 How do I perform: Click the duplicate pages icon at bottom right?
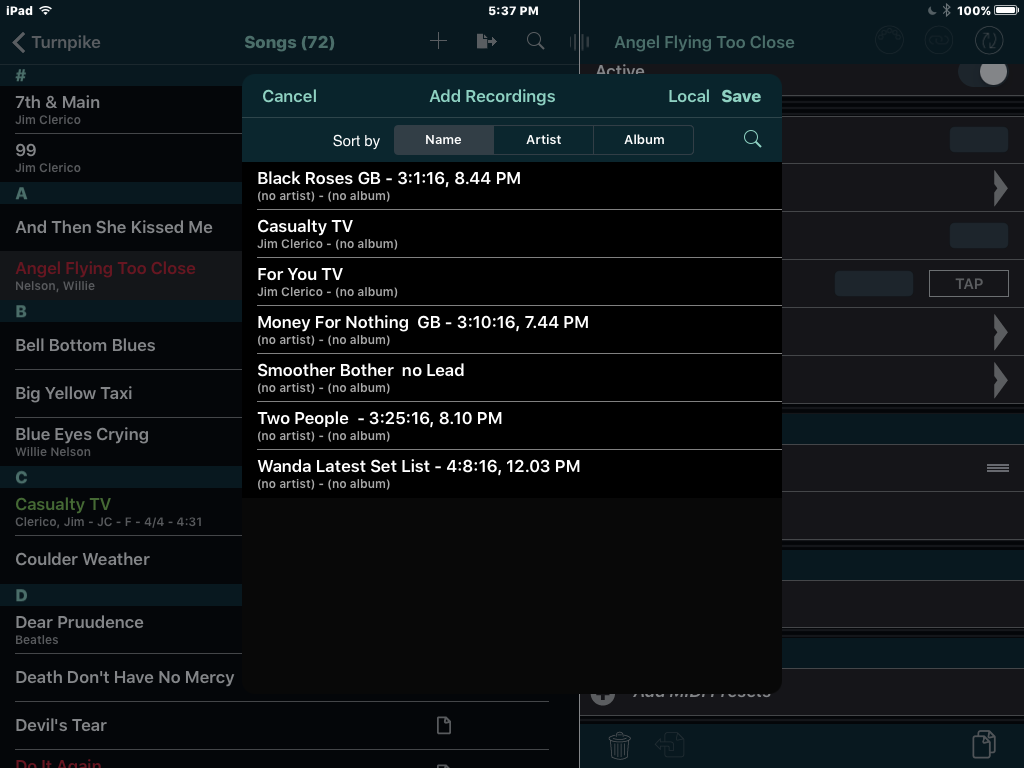(x=984, y=745)
